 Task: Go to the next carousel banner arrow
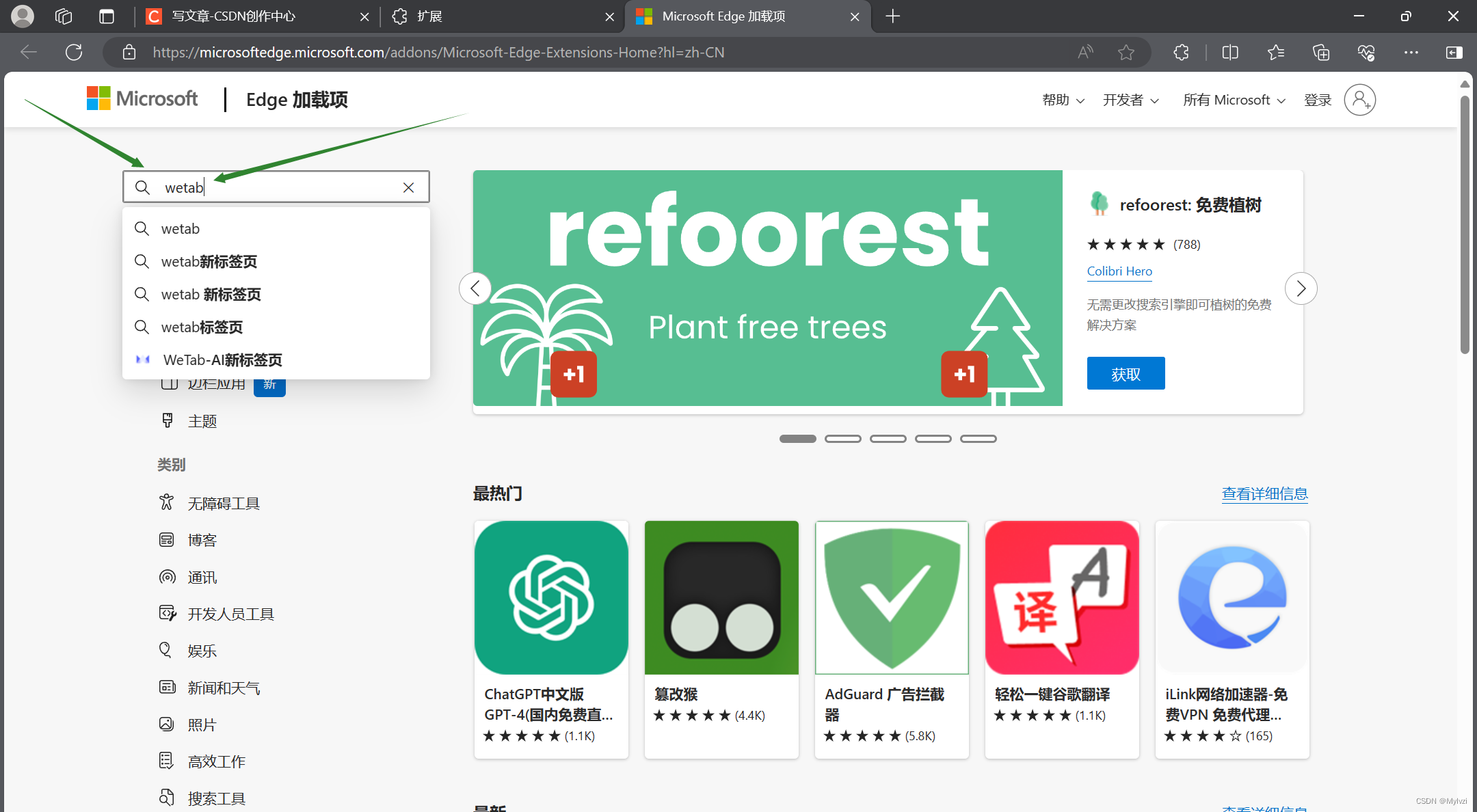point(1301,288)
